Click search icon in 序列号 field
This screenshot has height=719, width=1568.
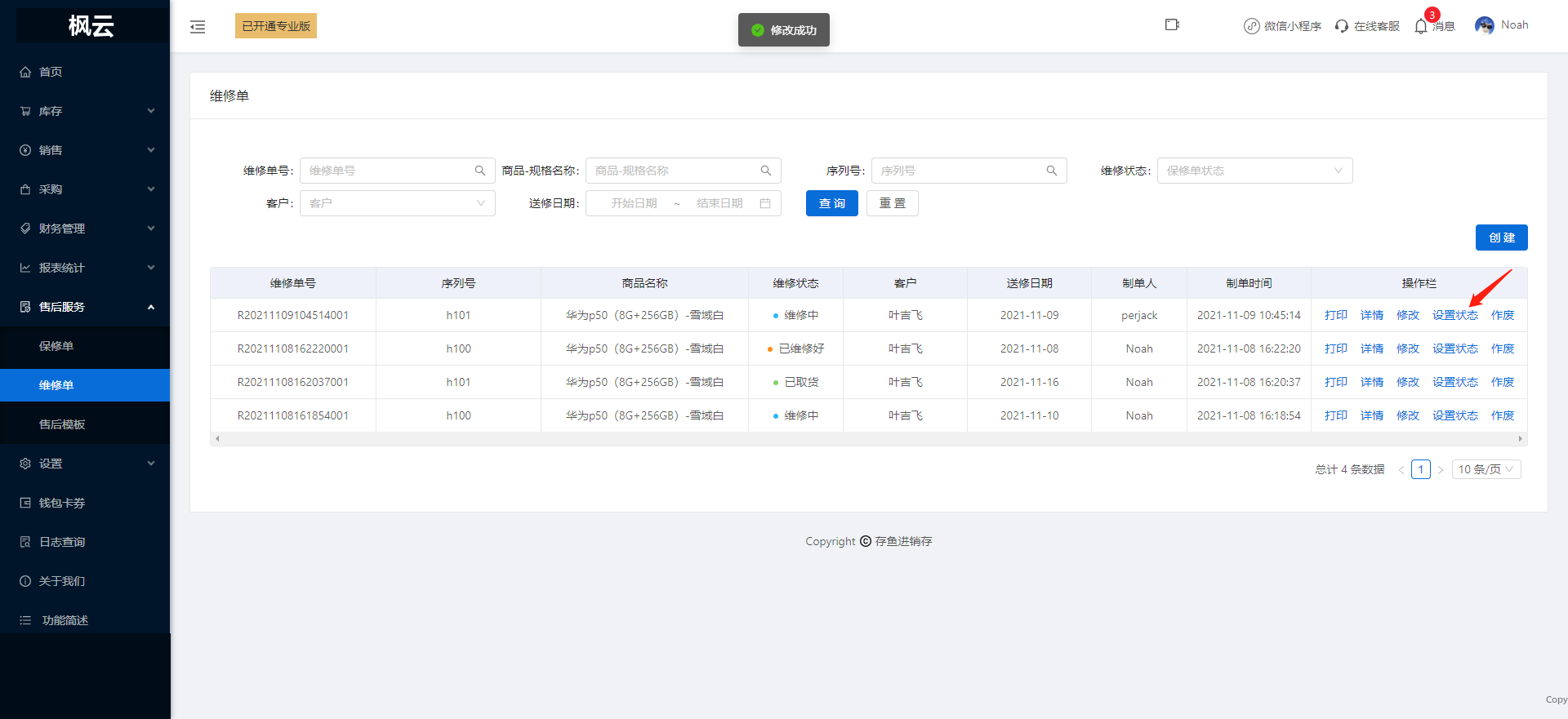pos(1052,171)
